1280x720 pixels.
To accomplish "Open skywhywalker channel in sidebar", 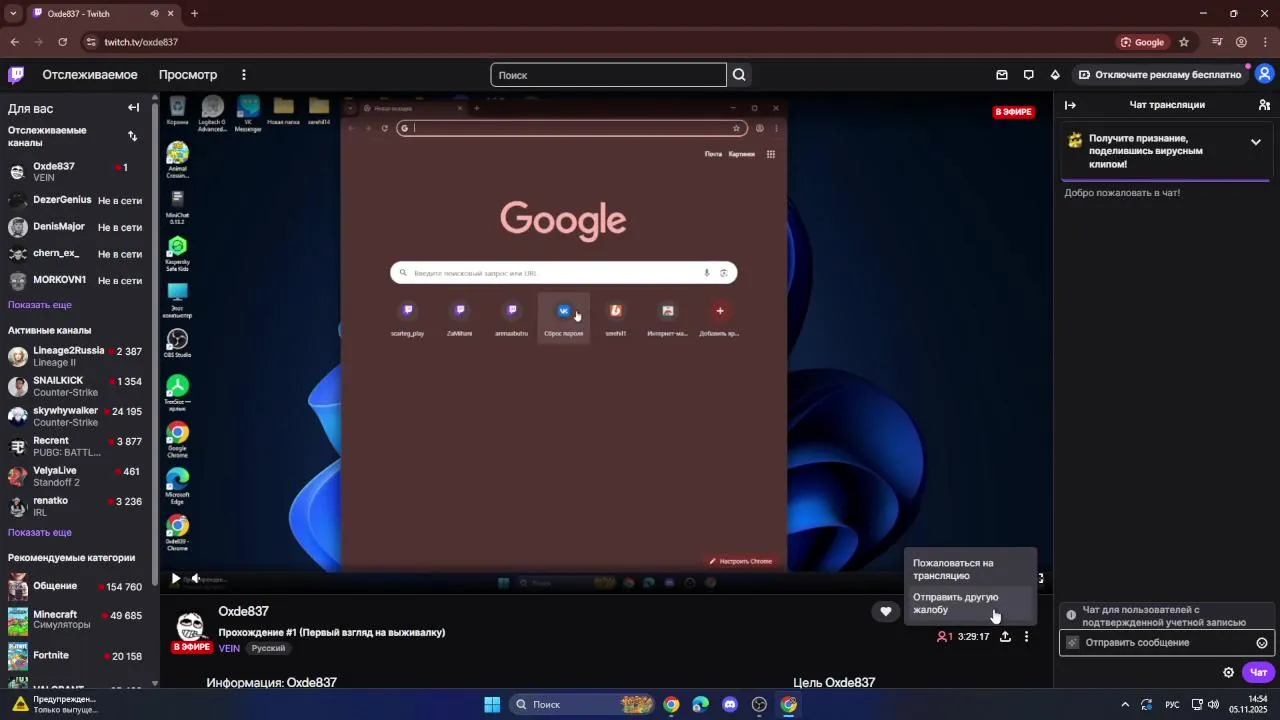I will coord(78,417).
